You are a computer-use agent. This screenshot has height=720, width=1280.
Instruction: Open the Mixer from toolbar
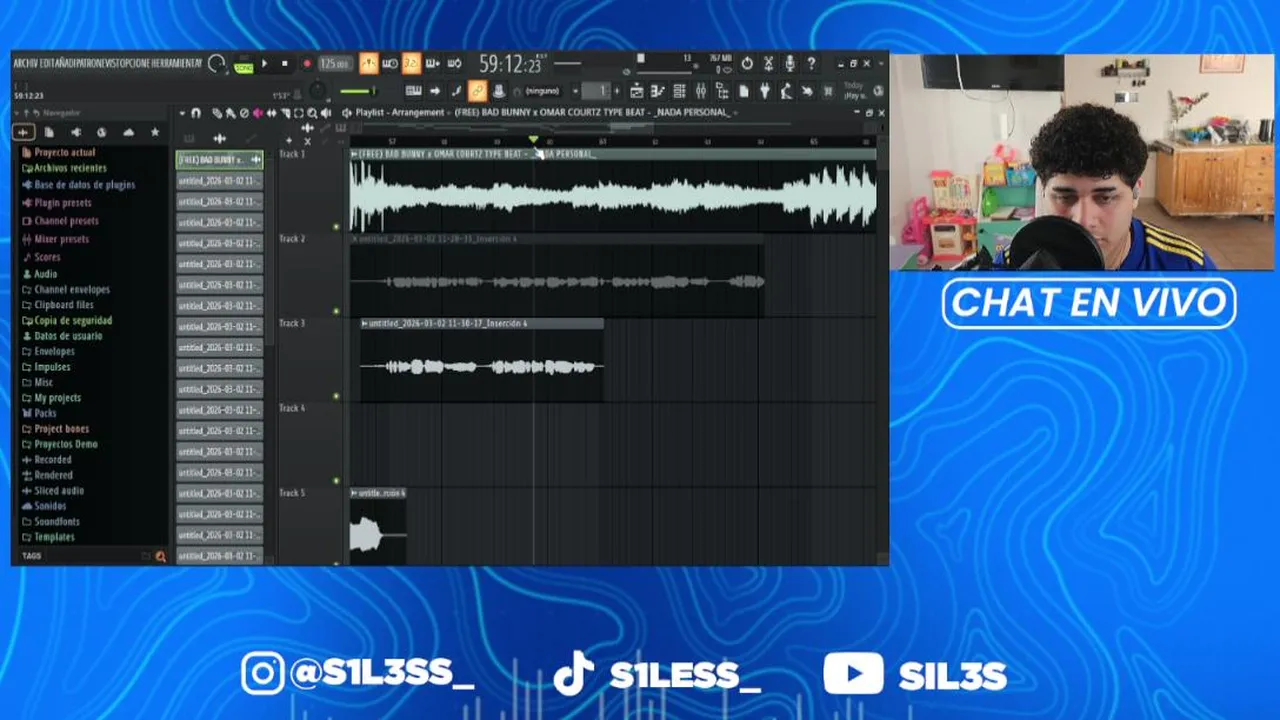click(x=700, y=91)
